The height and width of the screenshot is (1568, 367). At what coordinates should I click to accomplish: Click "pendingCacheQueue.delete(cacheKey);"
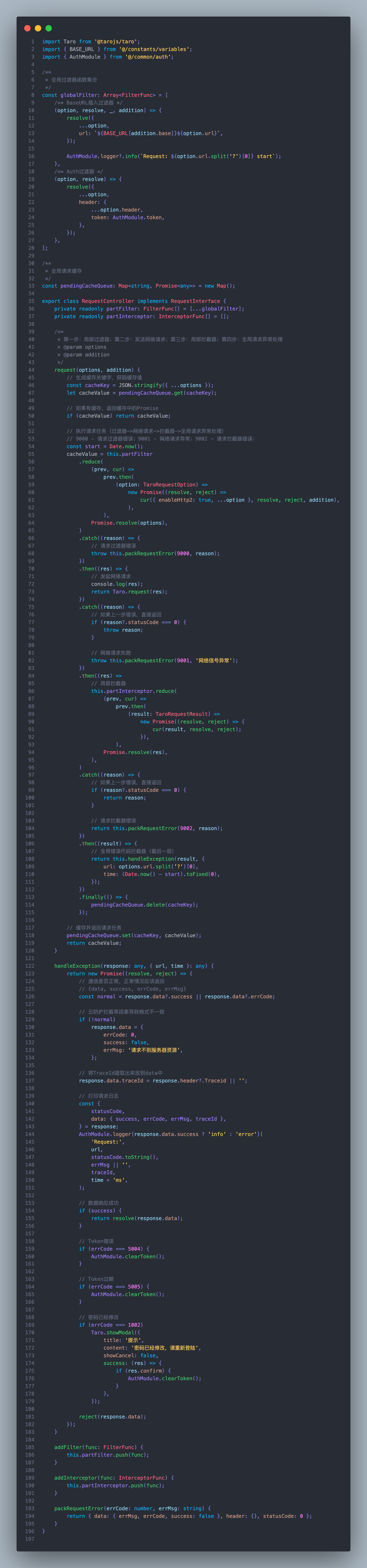(x=145, y=904)
